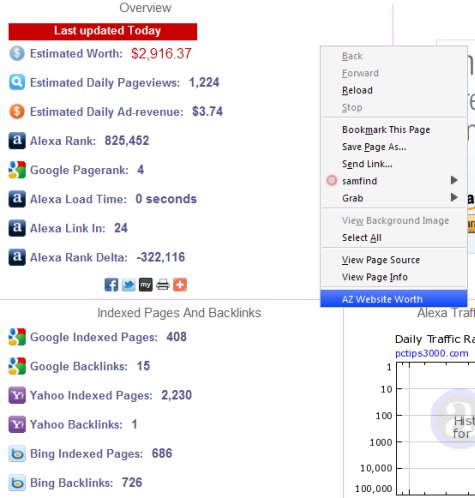475x498 pixels.
Task: Expand the Grab submenu arrow
Action: coord(454,198)
